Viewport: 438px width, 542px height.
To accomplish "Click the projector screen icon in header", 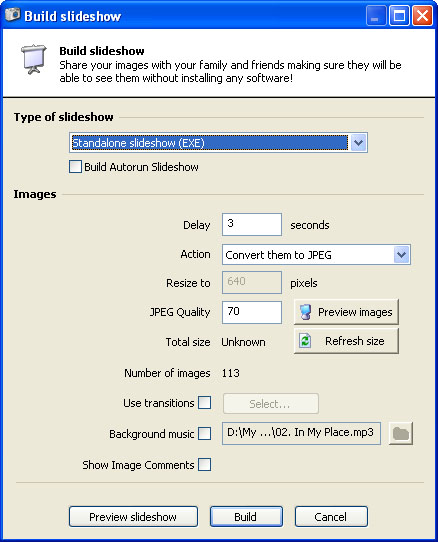I will point(34,59).
